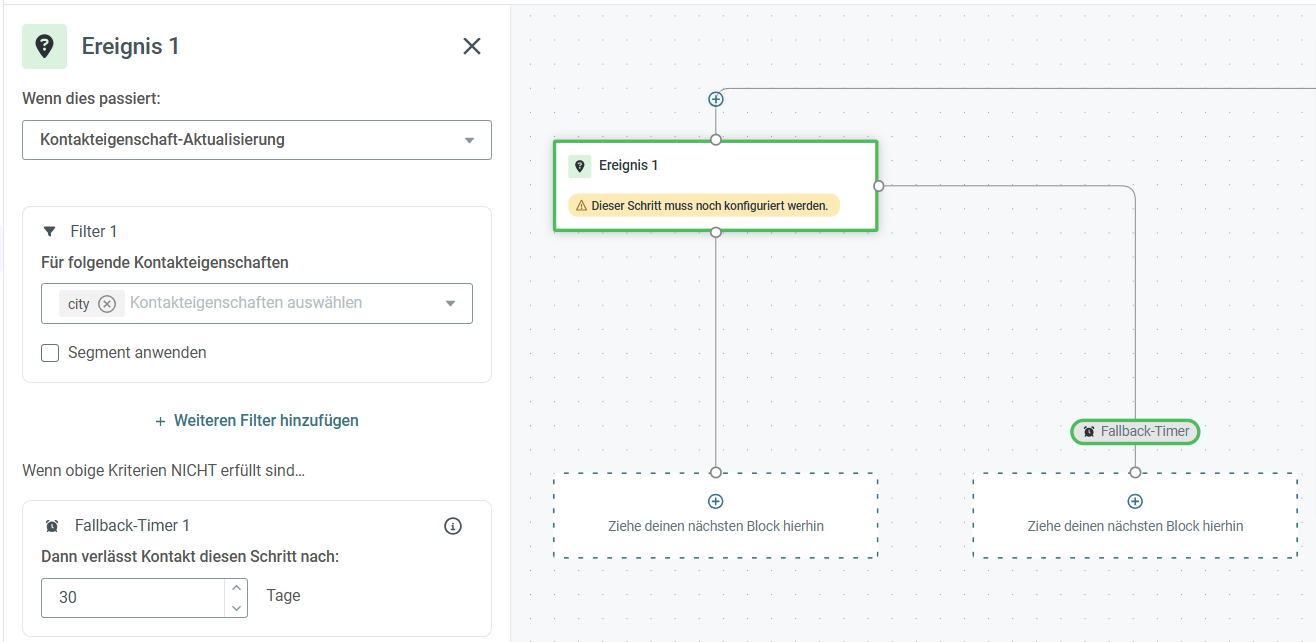Click the 'Tage' unit label
The image size is (1316, 642).
(283, 596)
